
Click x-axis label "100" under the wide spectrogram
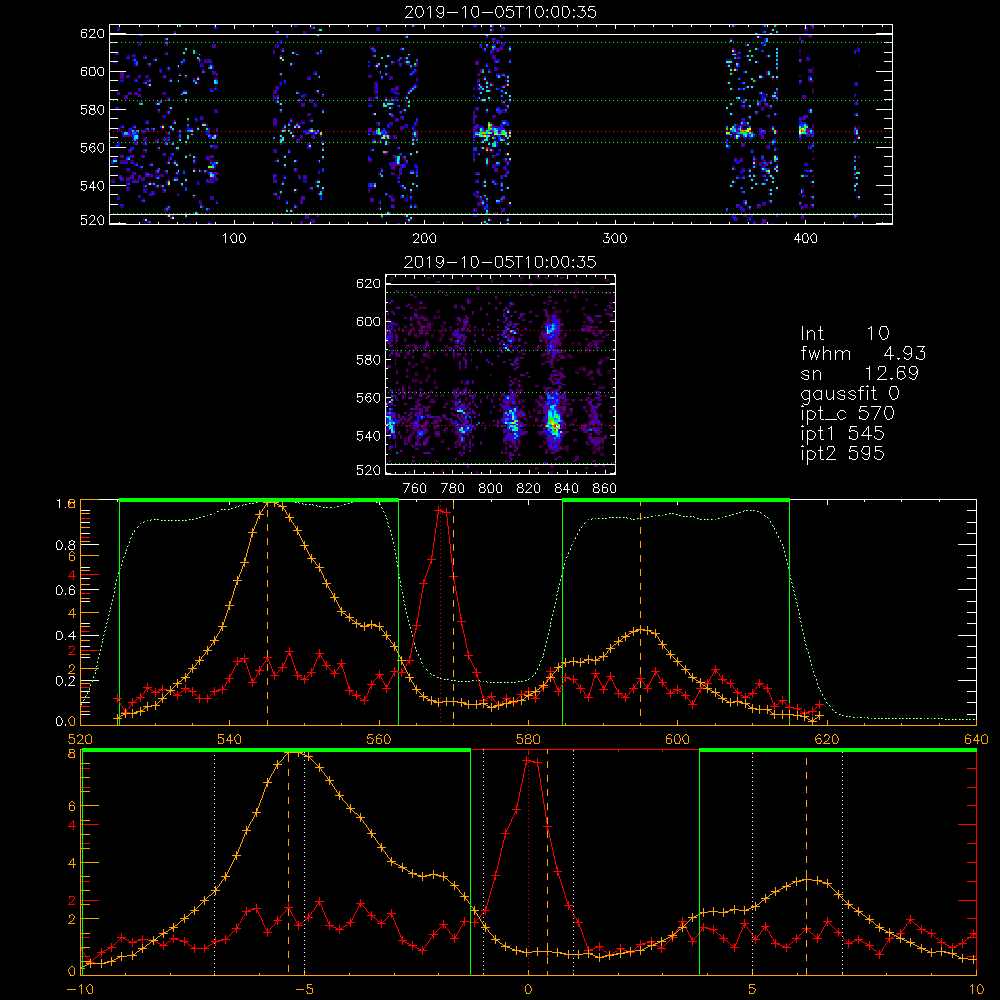tap(234, 239)
